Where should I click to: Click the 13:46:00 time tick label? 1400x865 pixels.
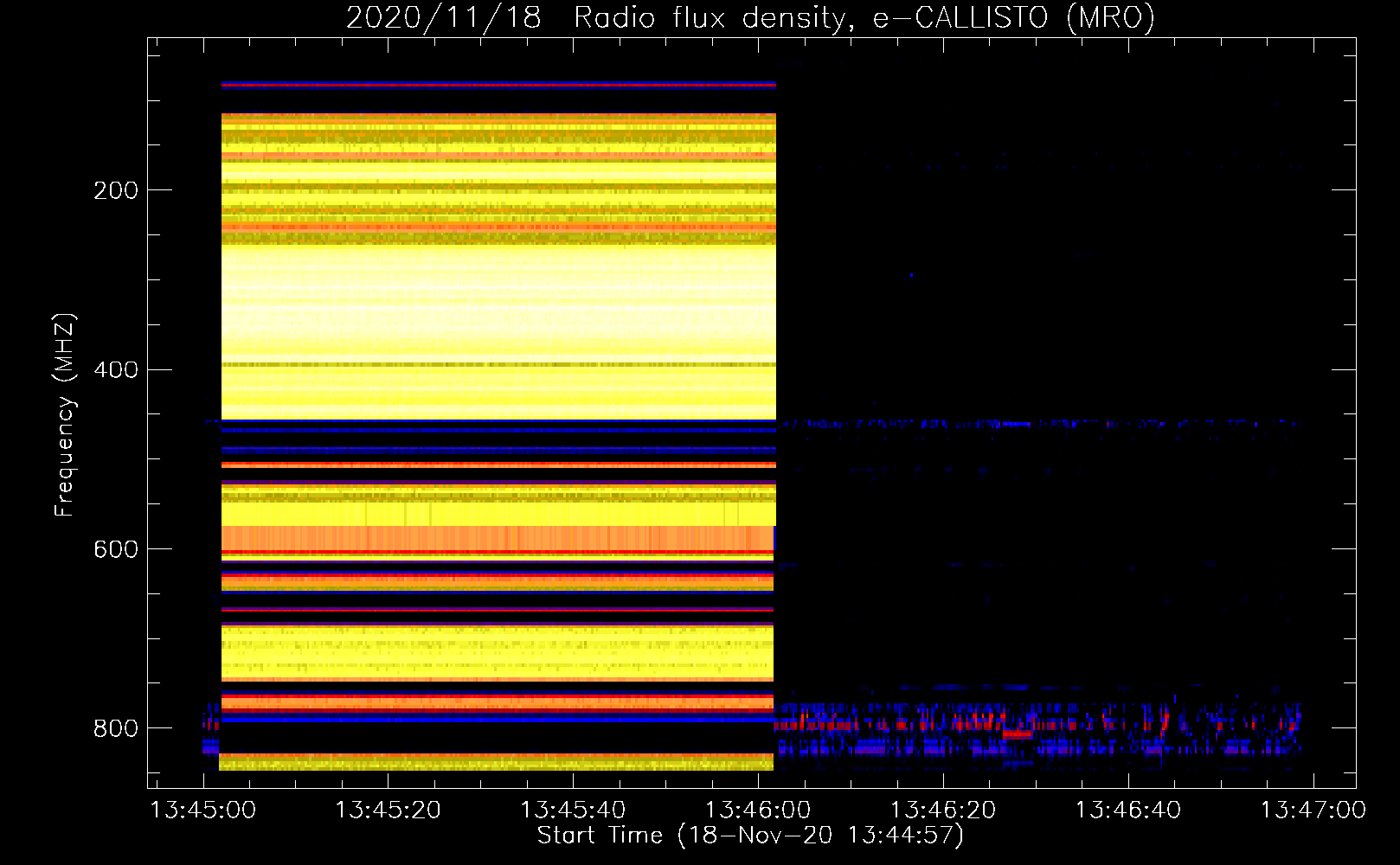[x=758, y=811]
